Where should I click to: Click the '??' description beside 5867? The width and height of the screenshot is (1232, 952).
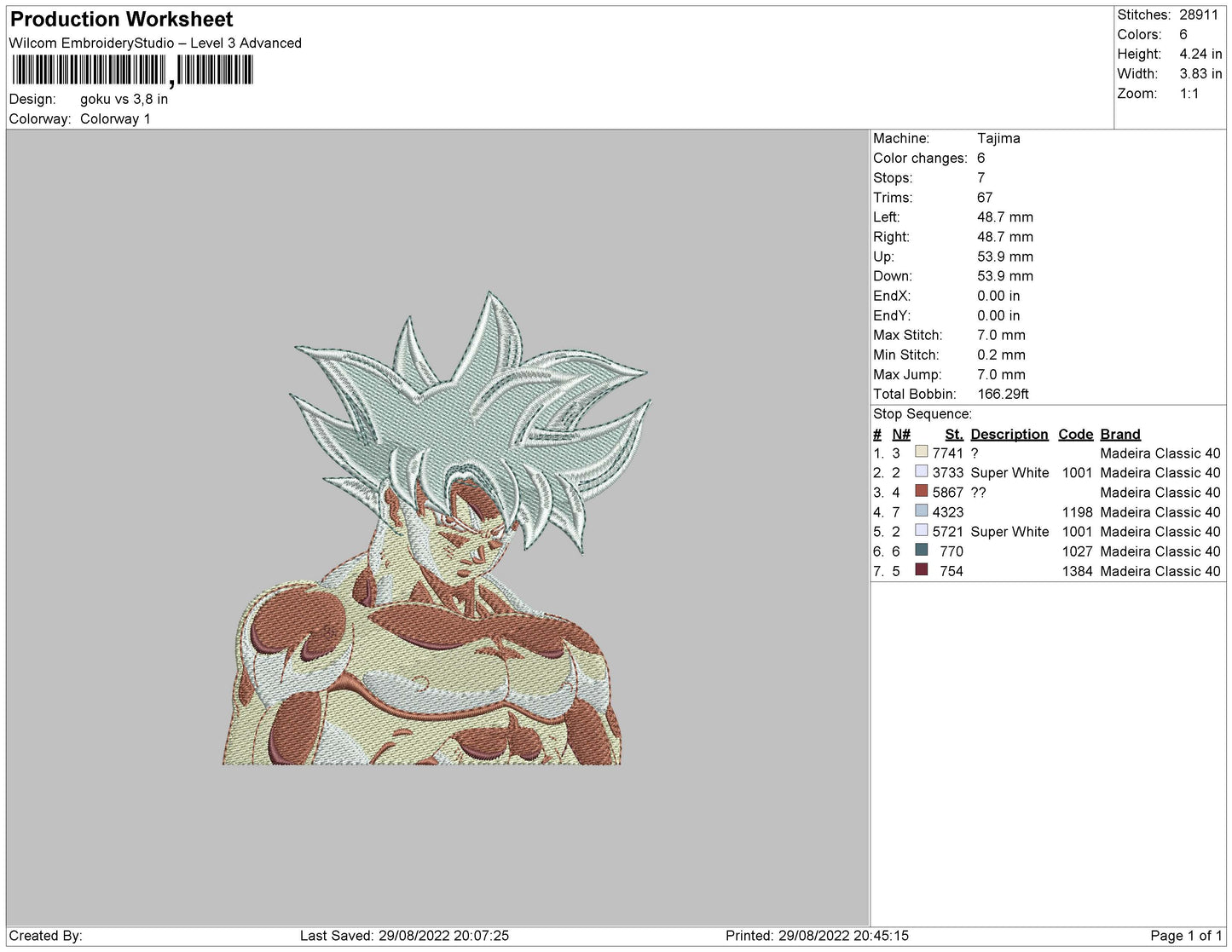pos(978,492)
